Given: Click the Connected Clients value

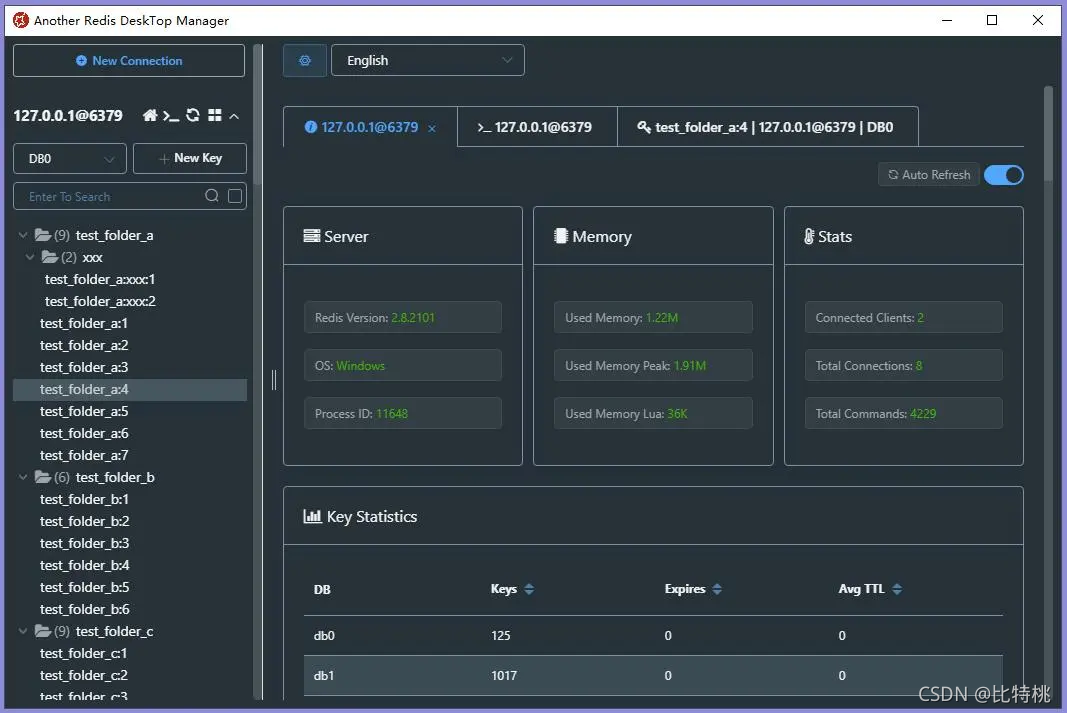Looking at the screenshot, I should [921, 318].
